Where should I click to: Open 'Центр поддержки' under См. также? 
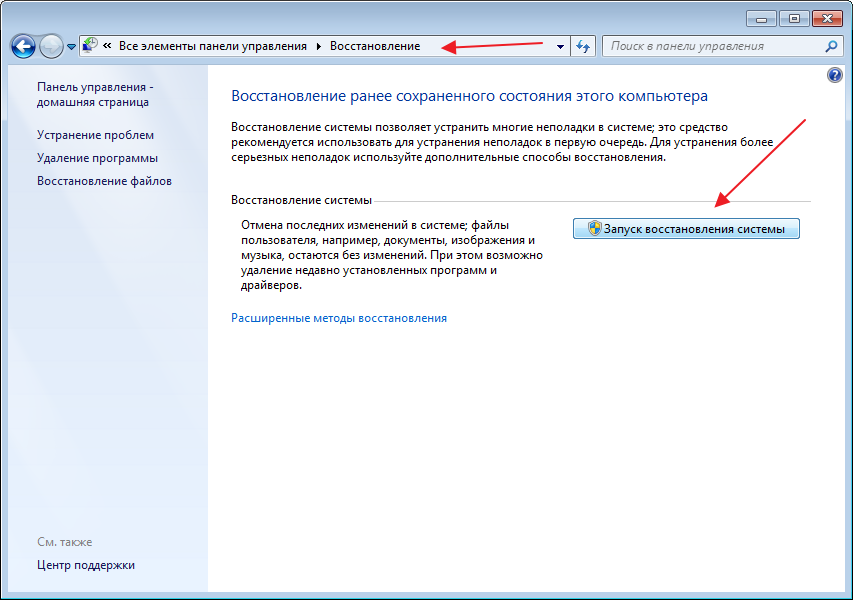[86, 565]
